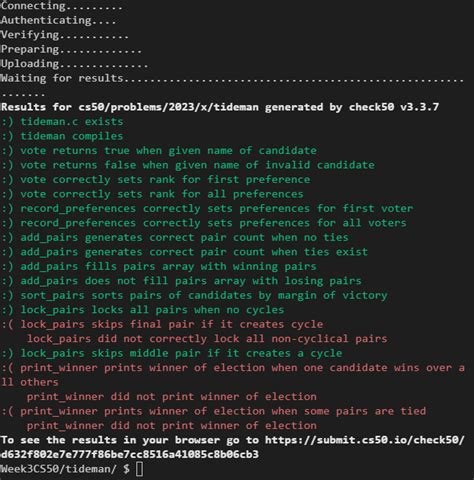Click 'lock_pairs locks all pairs when no cycles'
The image size is (474, 480).
143,310
